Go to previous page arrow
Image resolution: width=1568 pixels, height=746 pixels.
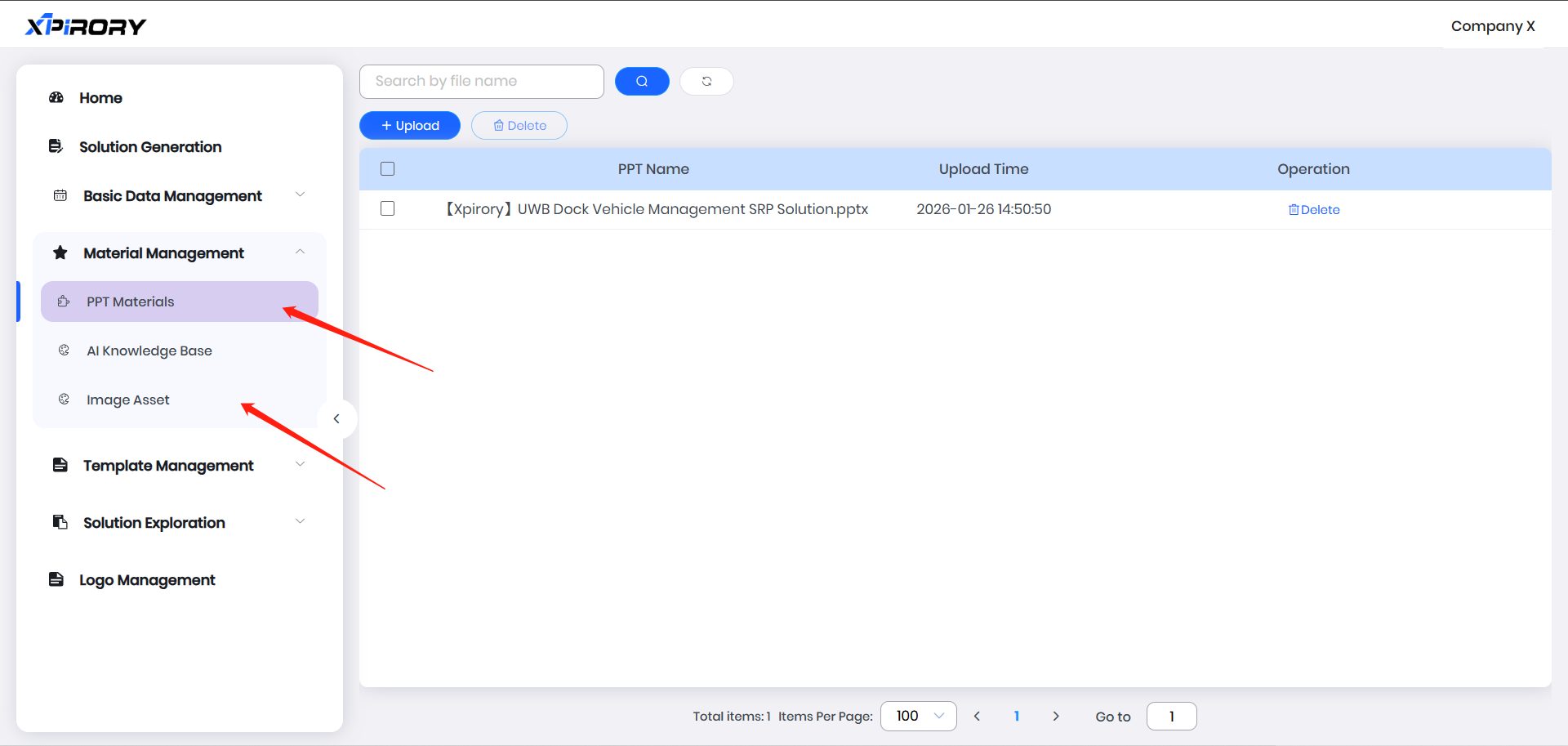(x=977, y=717)
